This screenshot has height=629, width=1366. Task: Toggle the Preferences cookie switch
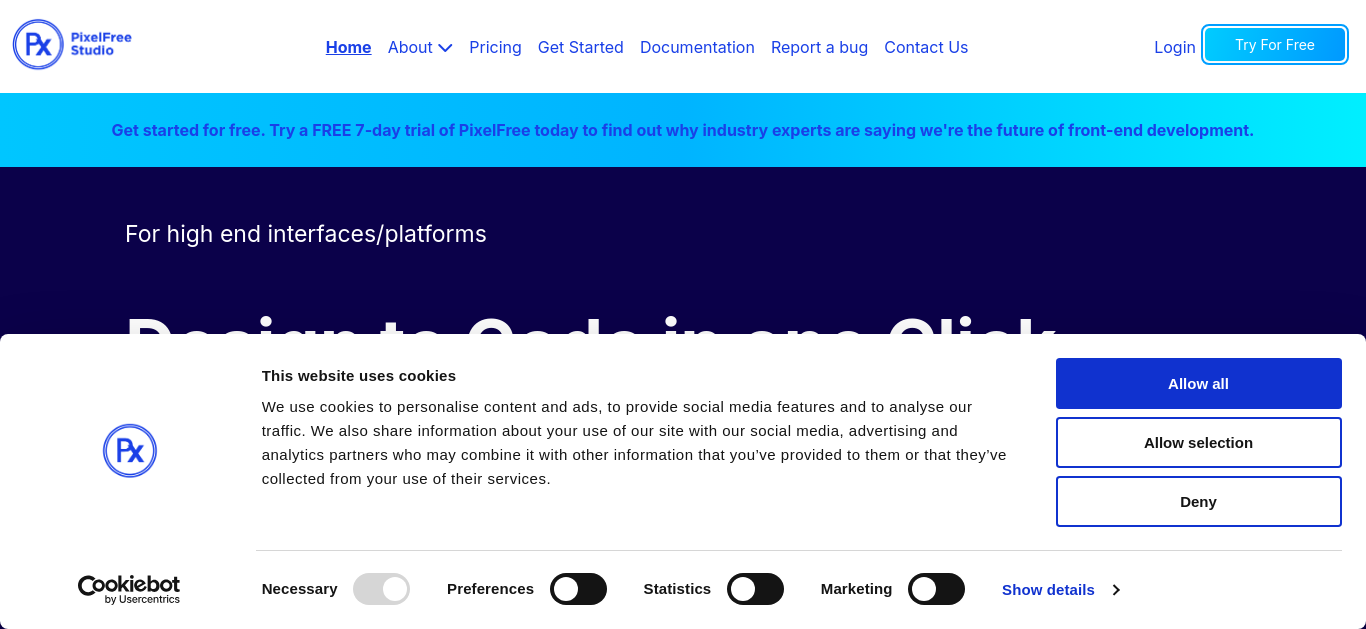(578, 589)
